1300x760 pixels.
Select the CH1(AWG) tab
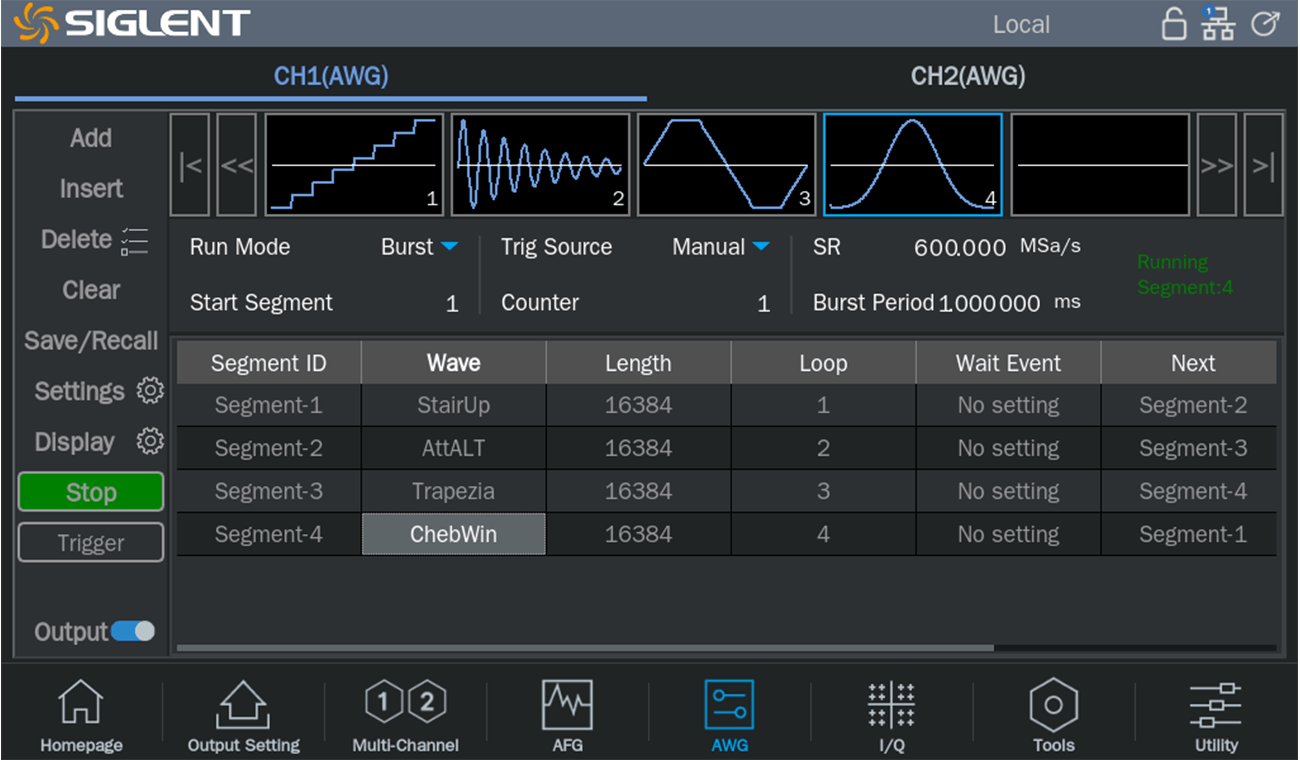pyautogui.click(x=331, y=76)
